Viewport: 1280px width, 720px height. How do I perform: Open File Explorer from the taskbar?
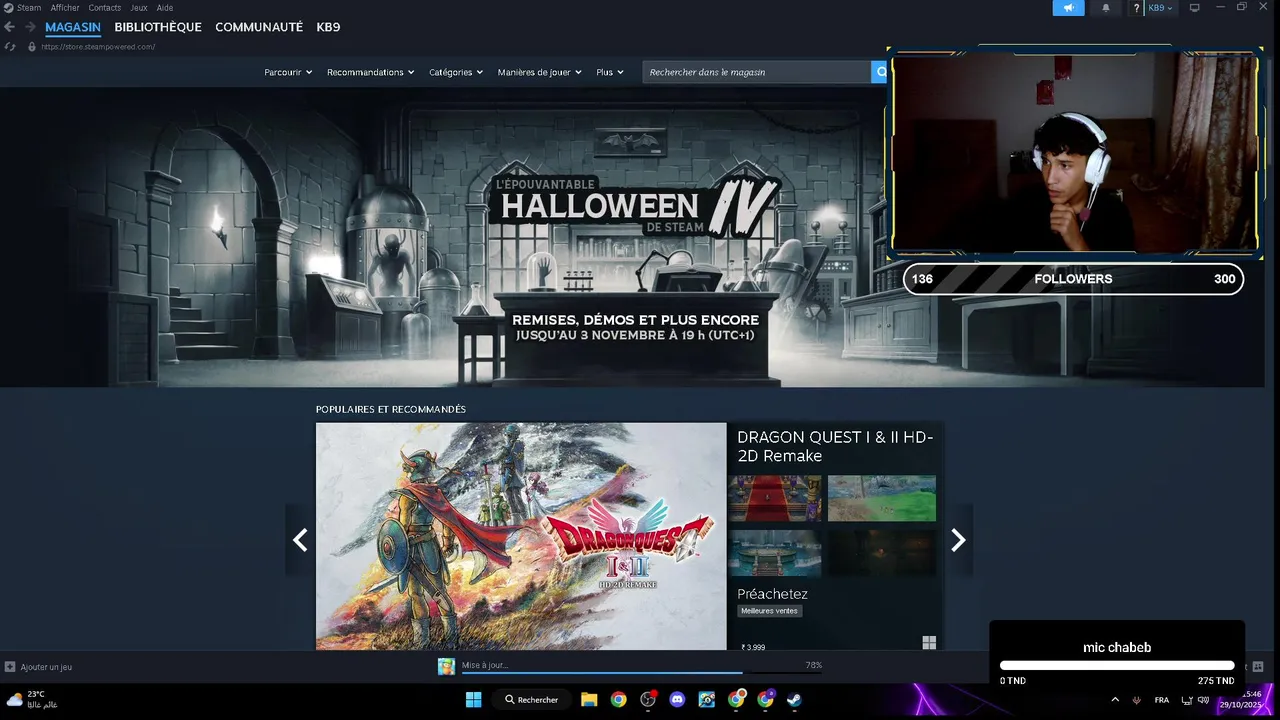point(589,700)
